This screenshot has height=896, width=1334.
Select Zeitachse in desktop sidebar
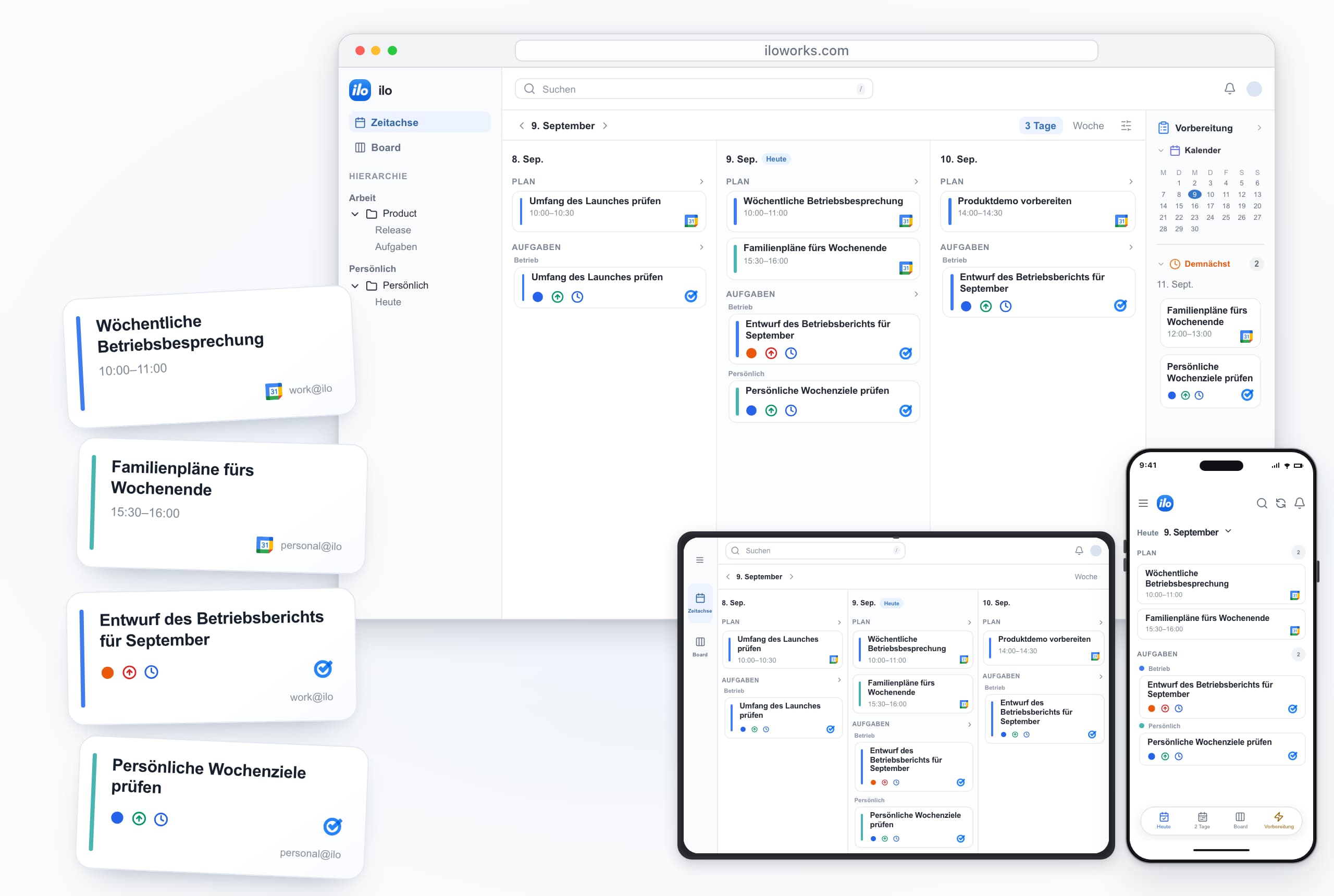tap(419, 122)
